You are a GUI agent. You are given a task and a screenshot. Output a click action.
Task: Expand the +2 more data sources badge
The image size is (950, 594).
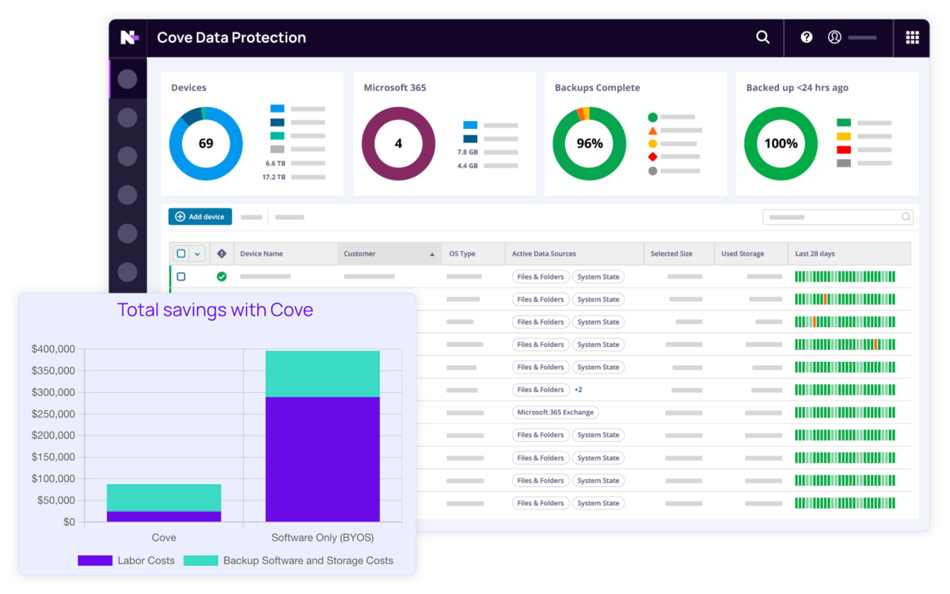579,390
